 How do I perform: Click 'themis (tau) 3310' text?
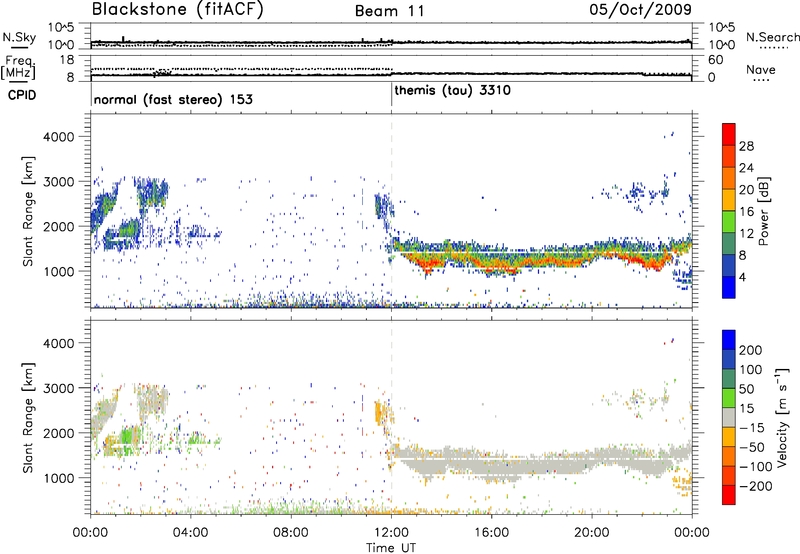[452, 90]
